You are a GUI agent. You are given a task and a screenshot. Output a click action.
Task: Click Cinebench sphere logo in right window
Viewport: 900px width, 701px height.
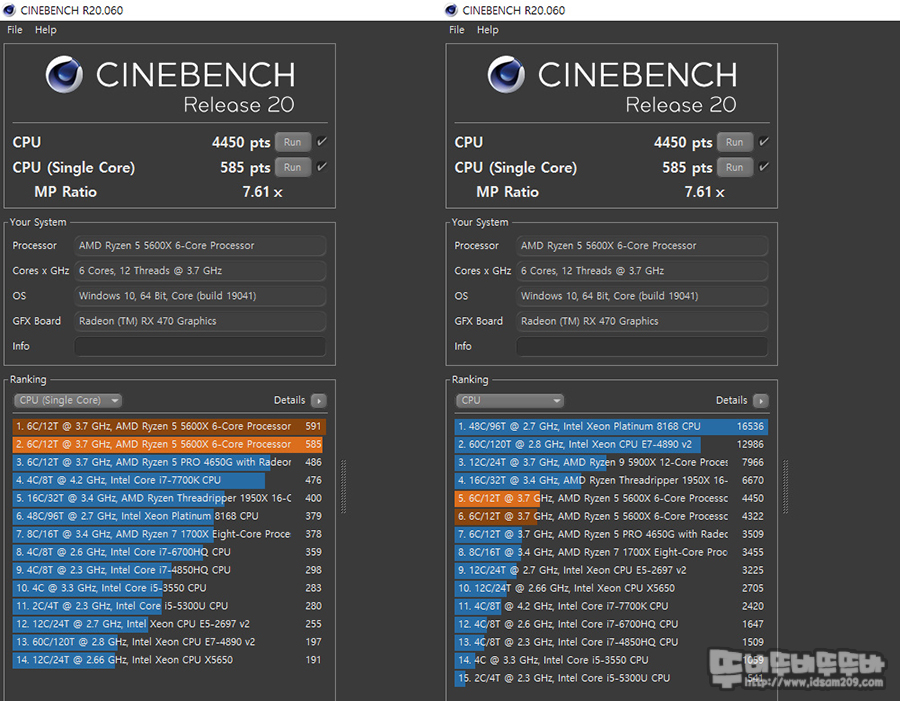point(506,75)
